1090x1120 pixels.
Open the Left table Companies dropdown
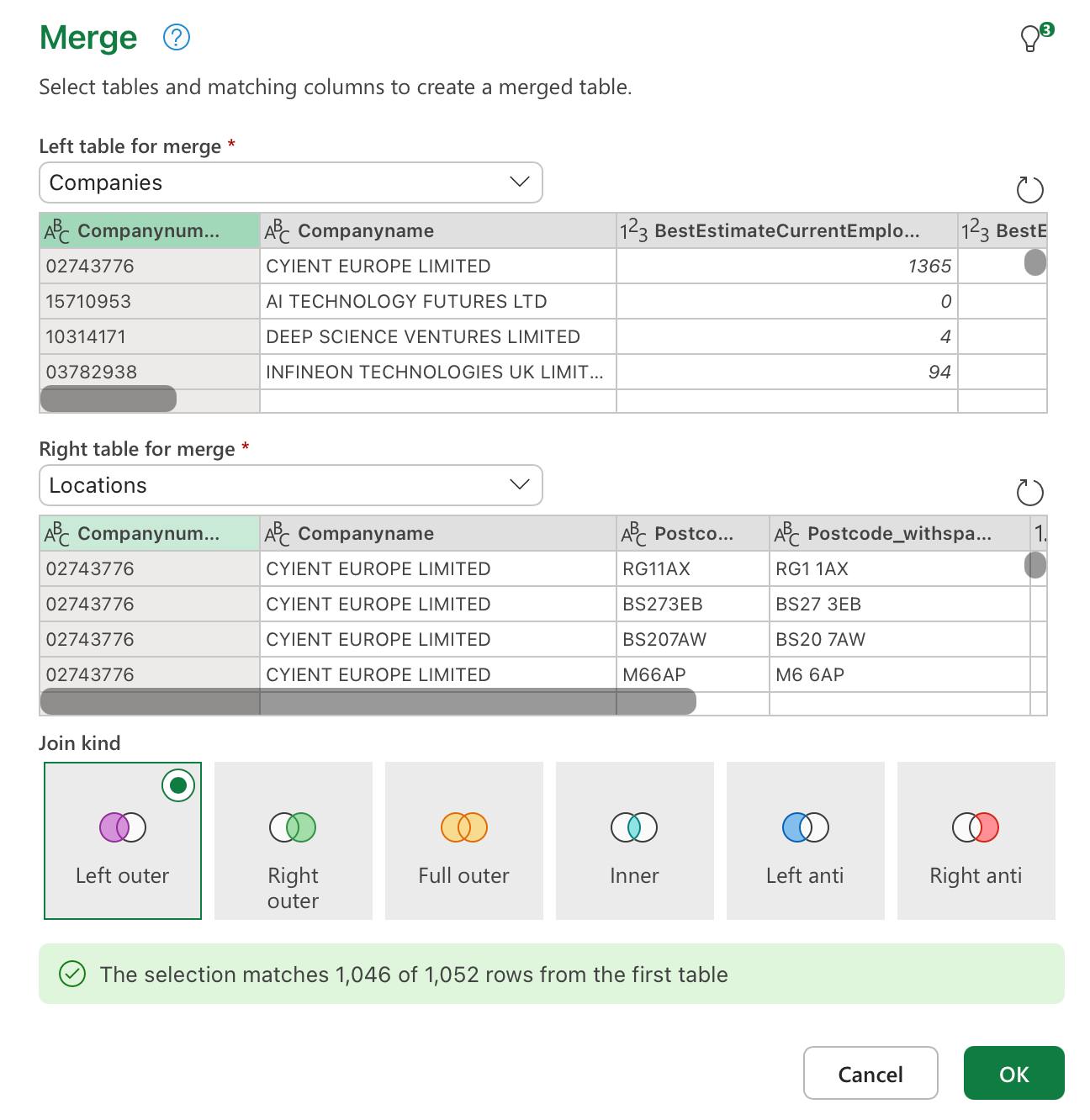(291, 182)
